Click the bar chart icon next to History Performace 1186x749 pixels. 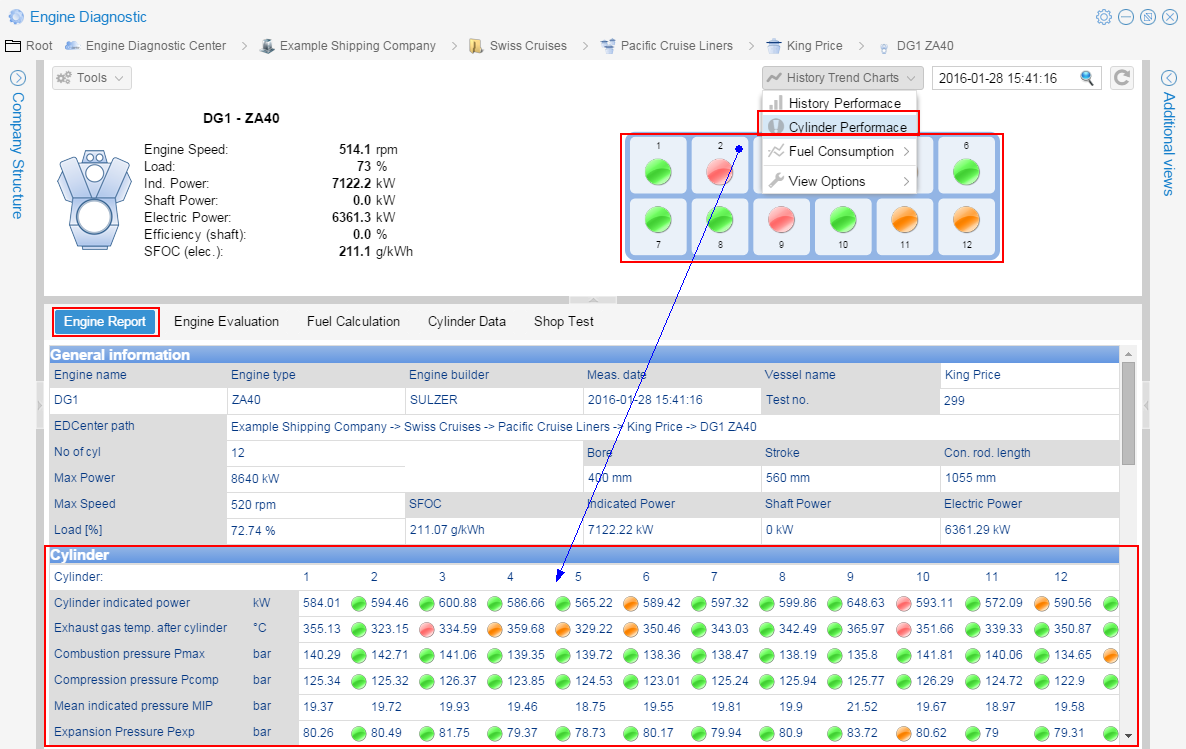[x=776, y=103]
